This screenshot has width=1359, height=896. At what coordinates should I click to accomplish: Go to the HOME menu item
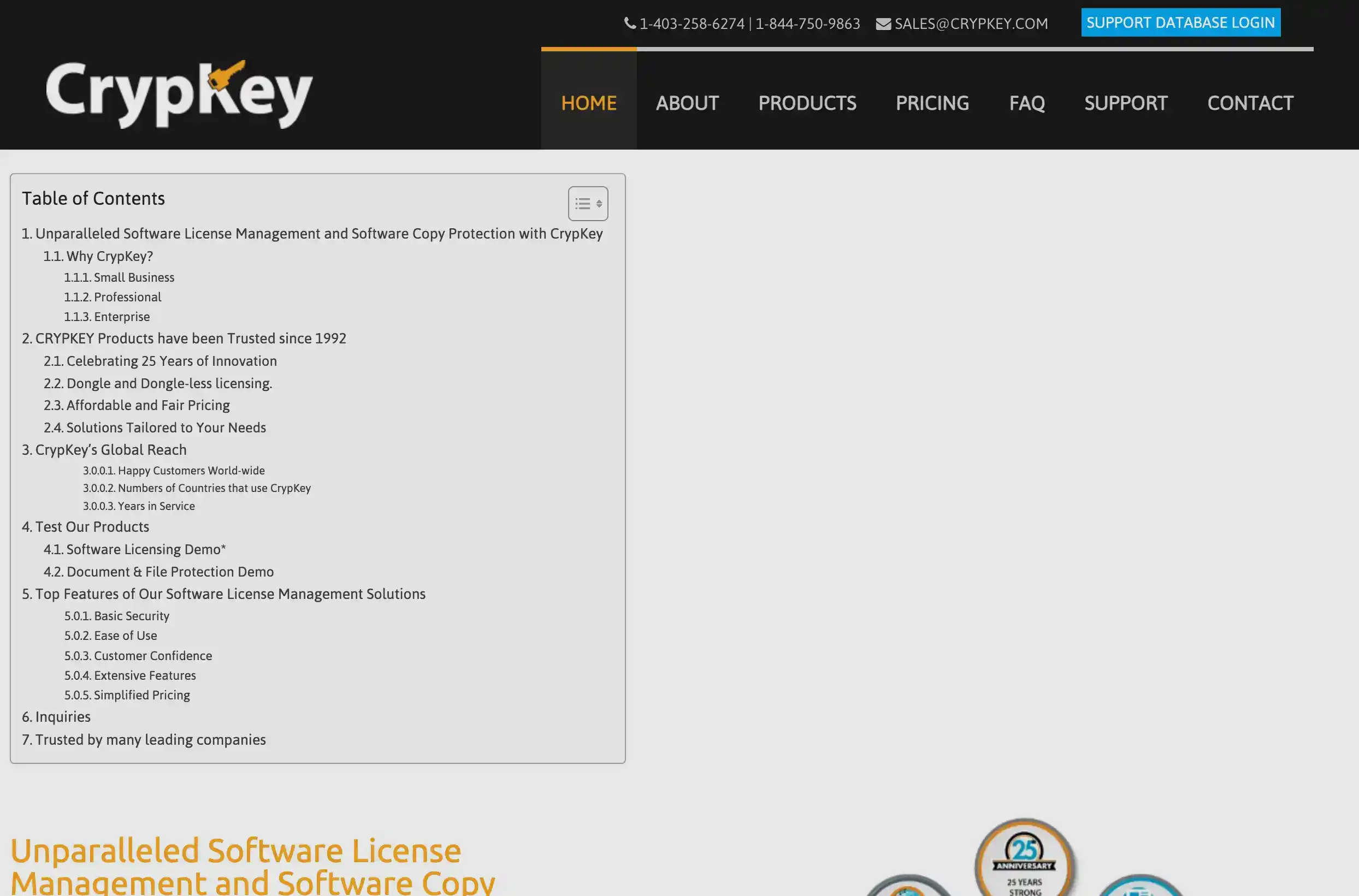click(589, 103)
